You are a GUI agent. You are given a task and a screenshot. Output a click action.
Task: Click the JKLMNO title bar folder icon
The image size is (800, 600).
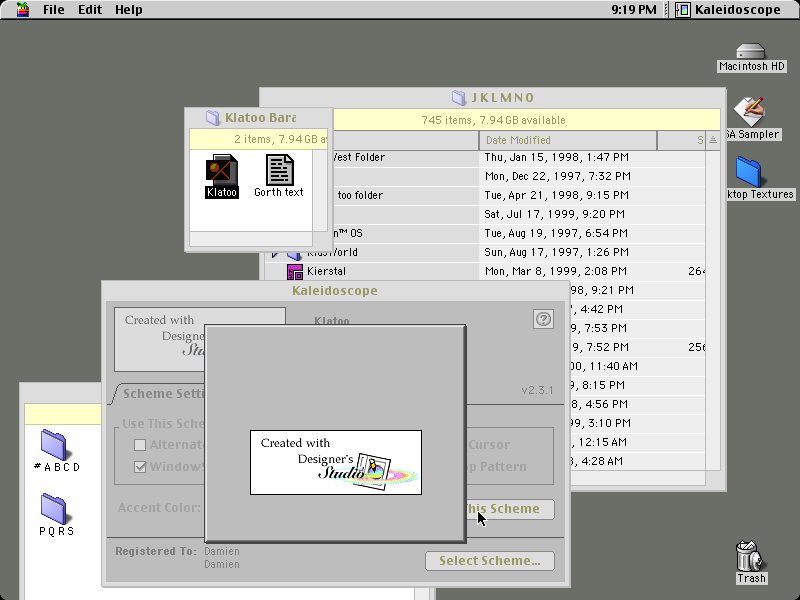pyautogui.click(x=459, y=97)
